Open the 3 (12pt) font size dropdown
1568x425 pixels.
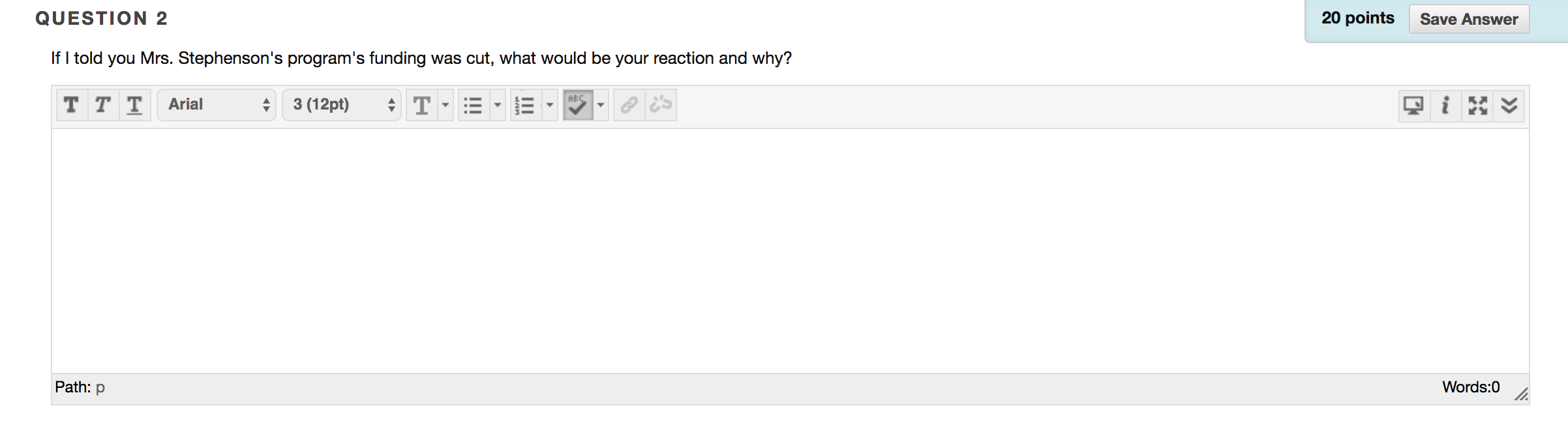tap(342, 105)
